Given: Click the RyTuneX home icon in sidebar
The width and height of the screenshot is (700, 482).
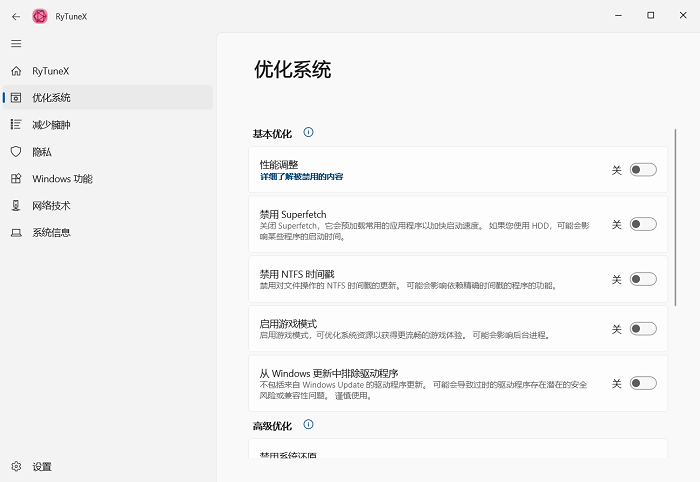Looking at the screenshot, I should (x=16, y=71).
